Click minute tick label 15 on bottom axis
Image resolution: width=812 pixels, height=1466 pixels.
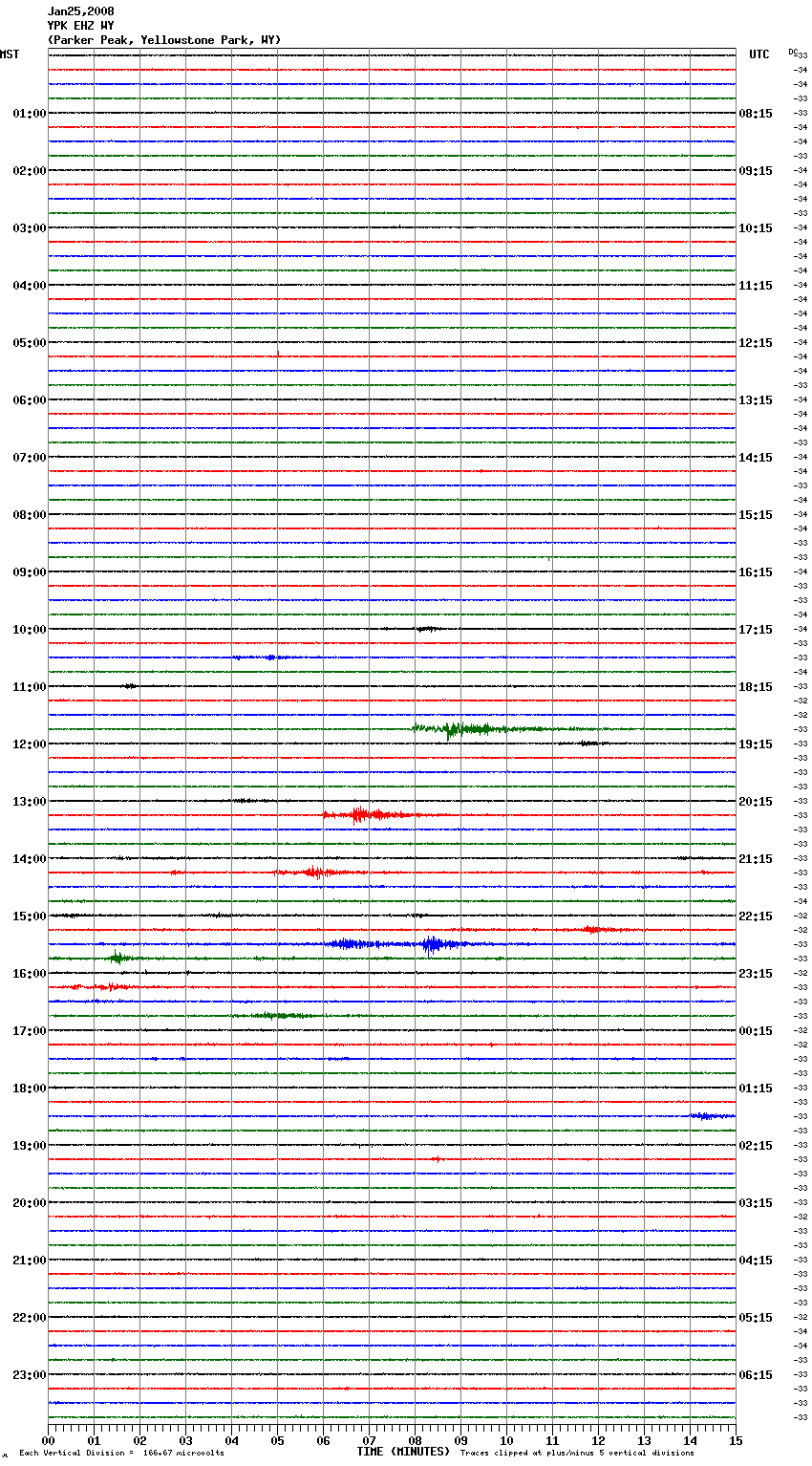(736, 1440)
